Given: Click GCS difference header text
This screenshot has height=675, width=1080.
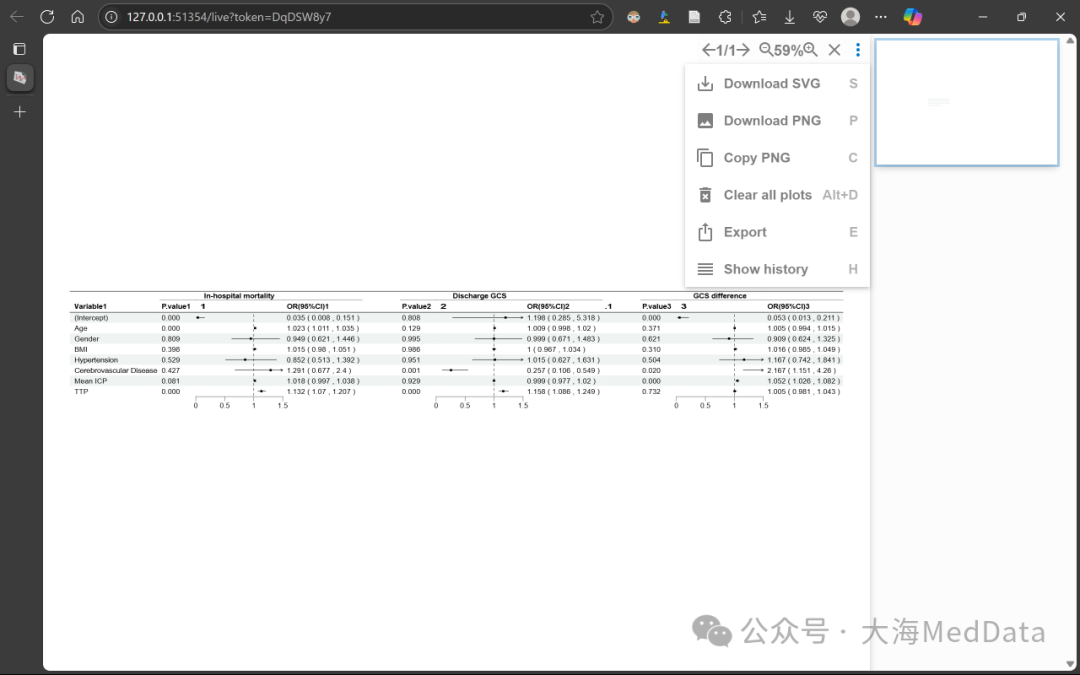Looking at the screenshot, I should 719,295.
